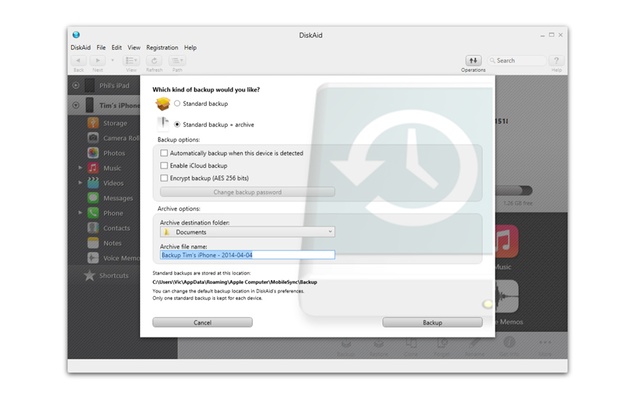This screenshot has width=624, height=400.
Task: Click the Voice Memos tile in main pane
Action: coord(507,297)
